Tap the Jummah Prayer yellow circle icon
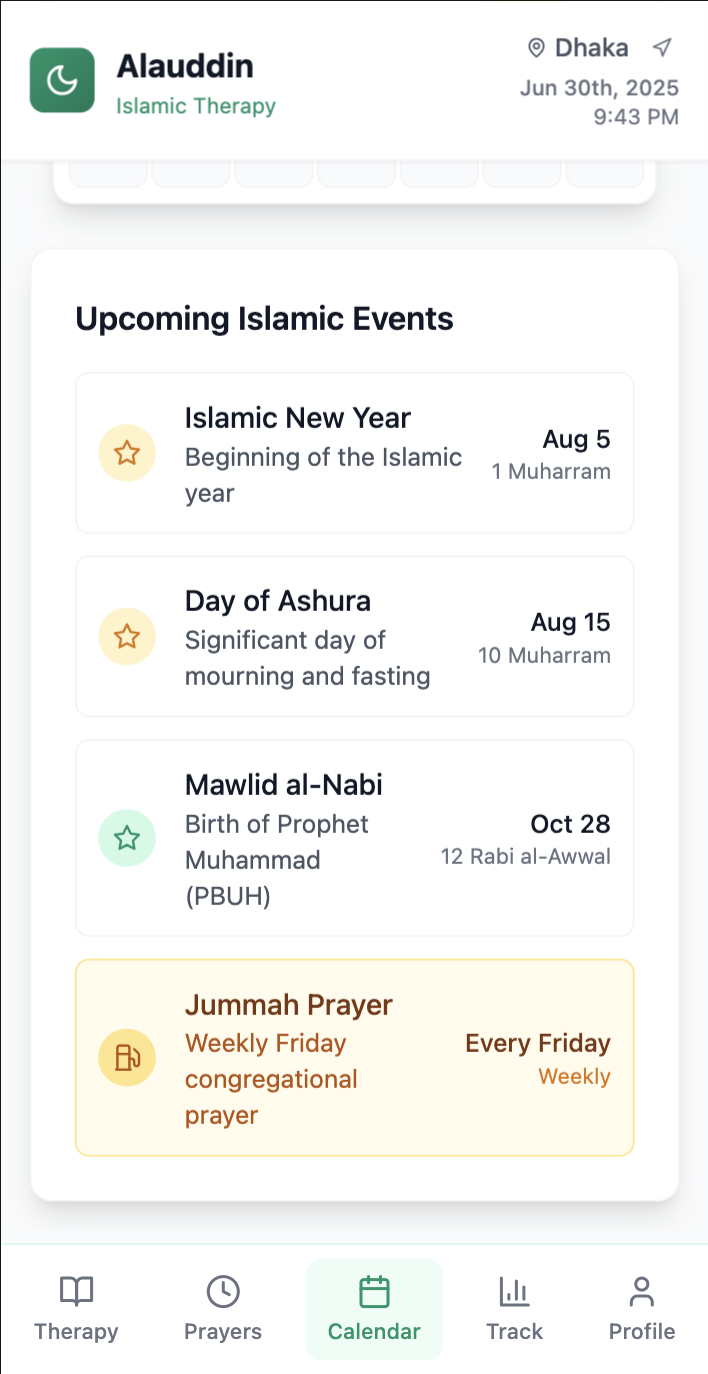This screenshot has height=1374, width=708. [127, 1057]
